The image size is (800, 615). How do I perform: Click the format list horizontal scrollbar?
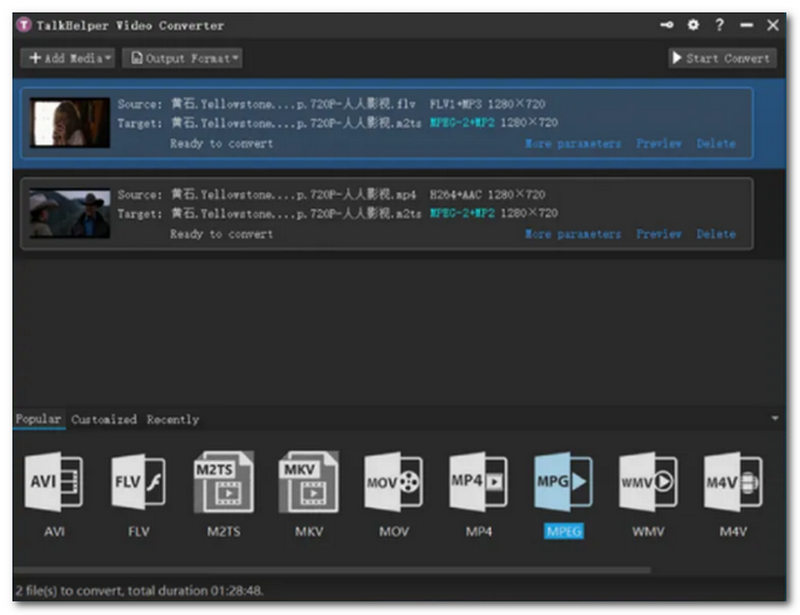[332, 570]
